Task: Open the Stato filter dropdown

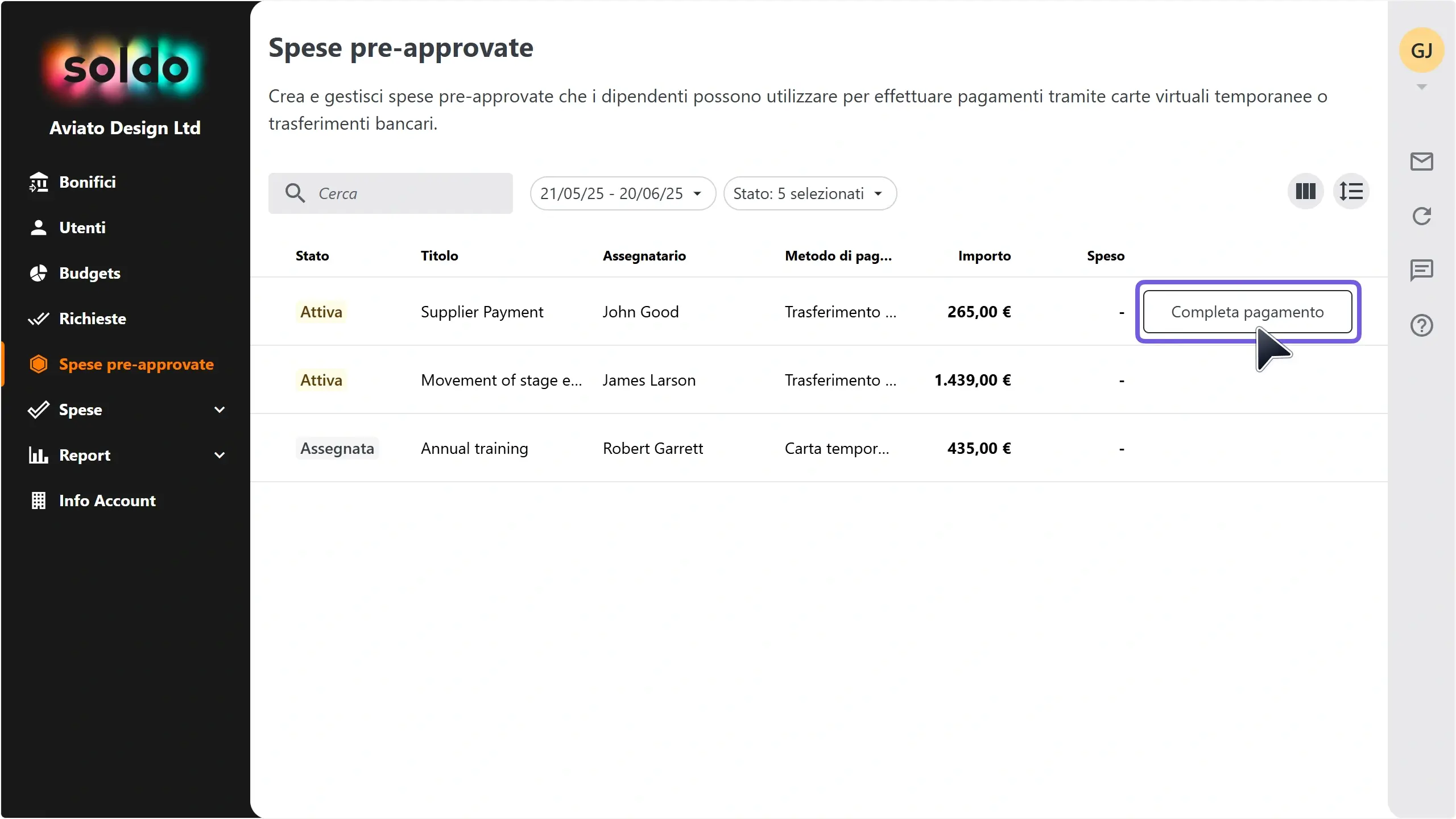Action: coord(810,193)
